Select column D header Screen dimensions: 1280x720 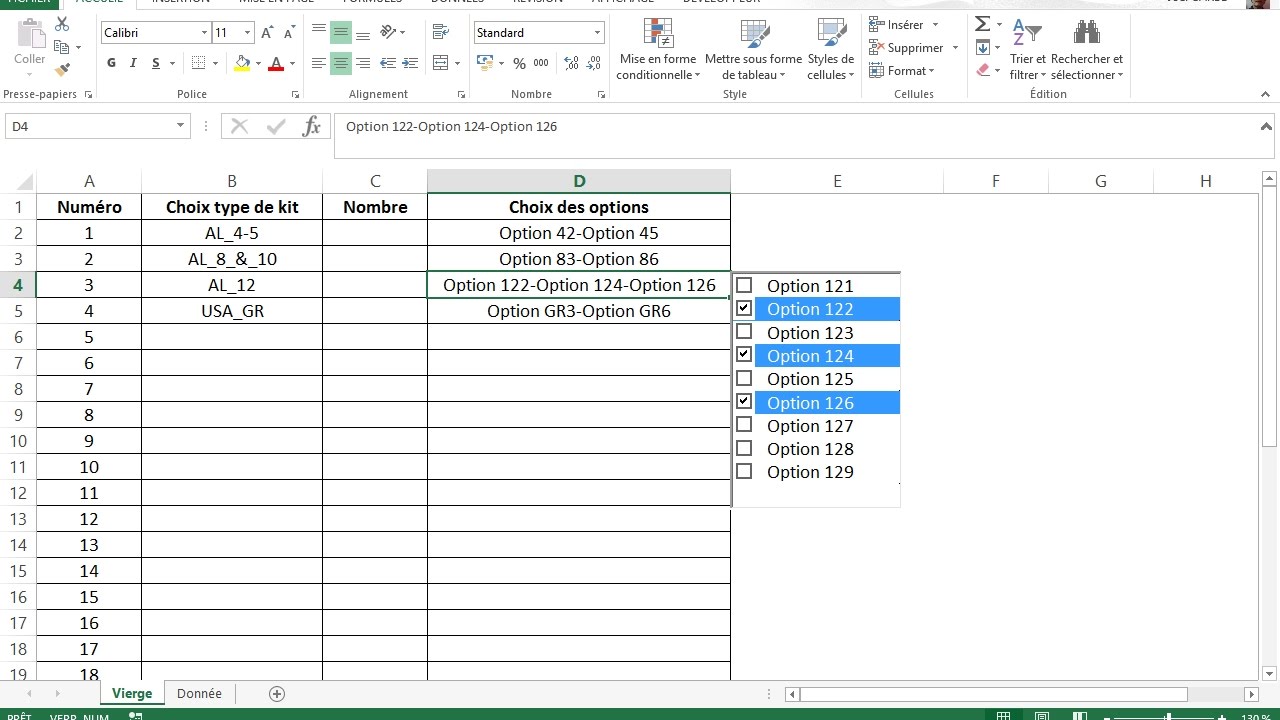point(579,181)
